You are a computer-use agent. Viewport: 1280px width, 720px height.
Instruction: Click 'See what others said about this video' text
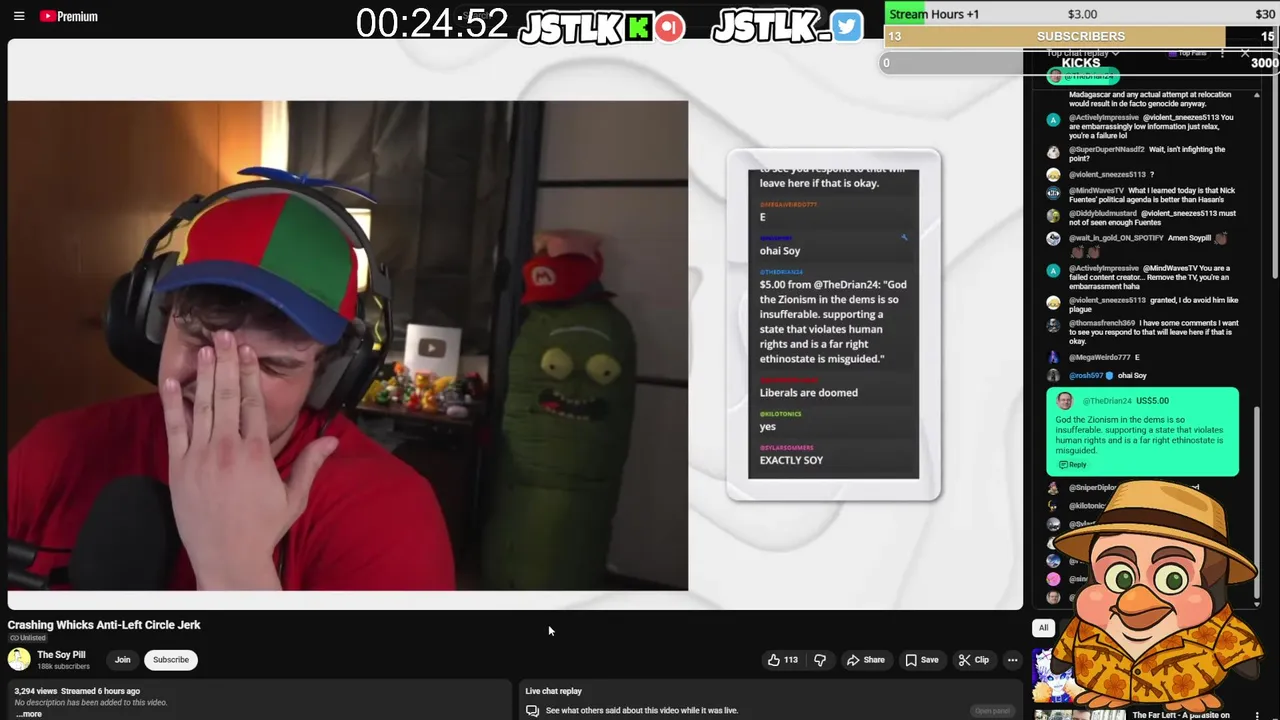(642, 710)
